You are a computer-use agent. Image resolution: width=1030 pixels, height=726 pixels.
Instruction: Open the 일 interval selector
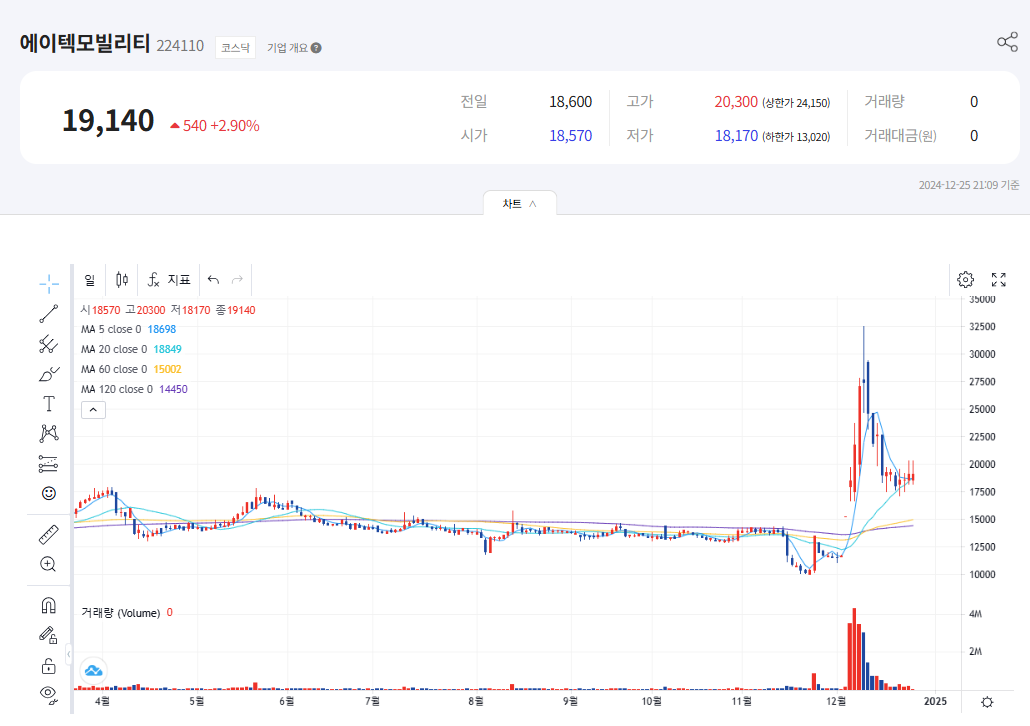click(x=90, y=280)
